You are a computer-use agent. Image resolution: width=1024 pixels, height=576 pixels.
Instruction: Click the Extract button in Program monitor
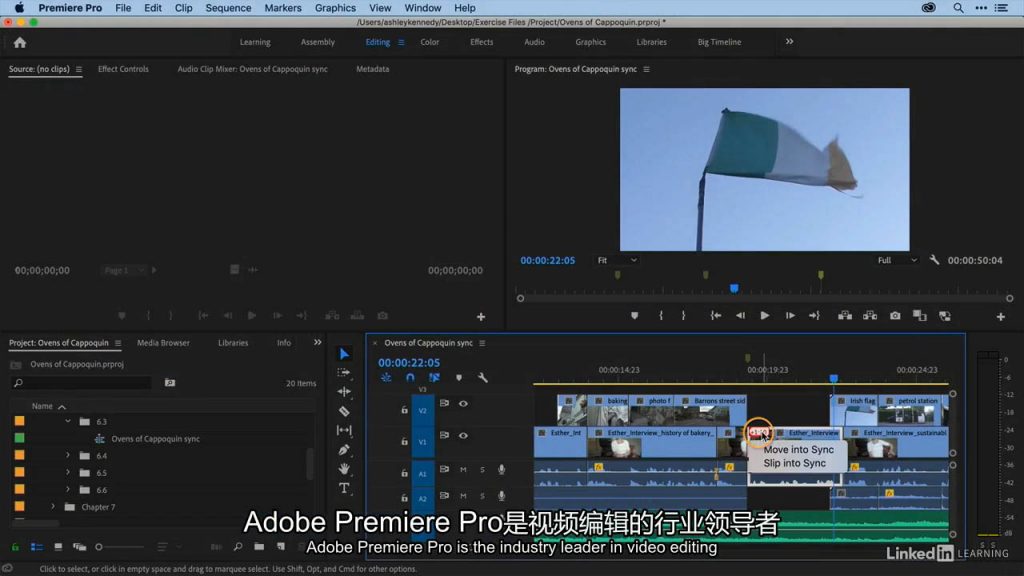870,315
